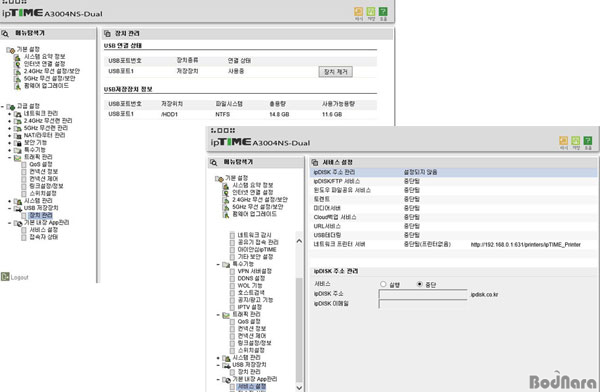The width and height of the screenshot is (600, 392).
Task: Click the Logout link
Action: [x=20, y=278]
